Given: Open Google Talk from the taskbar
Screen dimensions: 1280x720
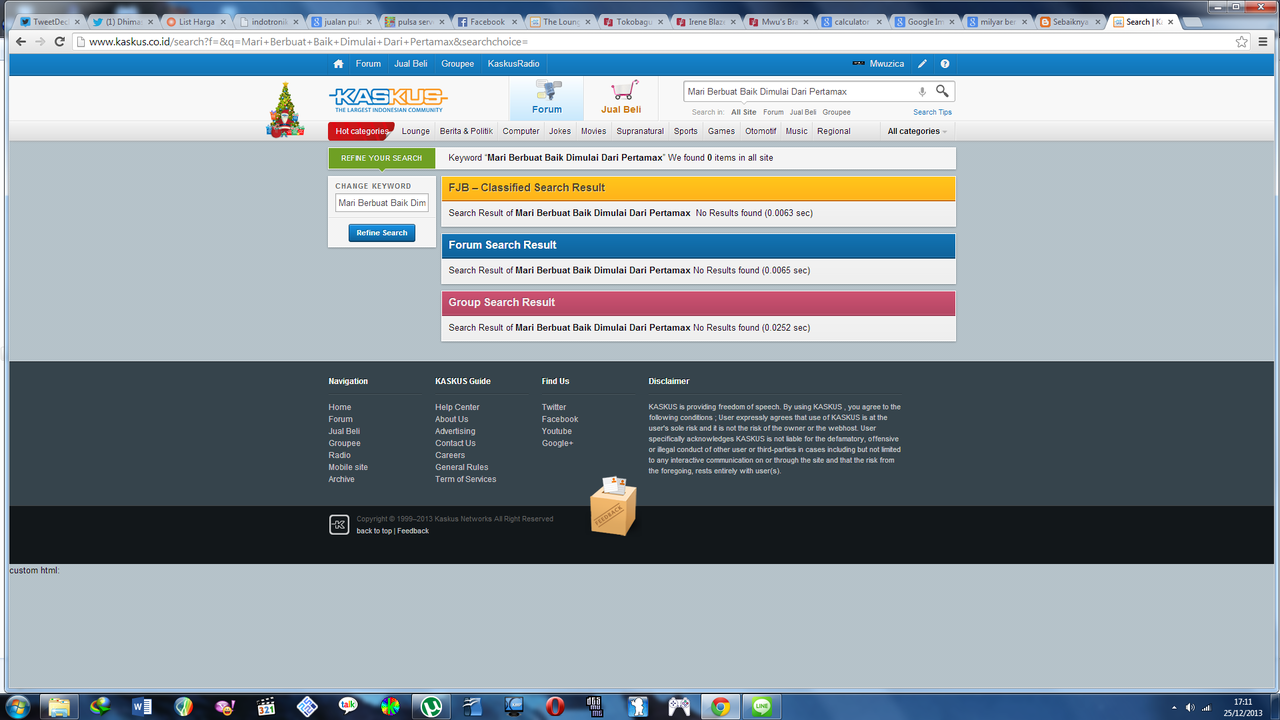Looking at the screenshot, I should 348,706.
